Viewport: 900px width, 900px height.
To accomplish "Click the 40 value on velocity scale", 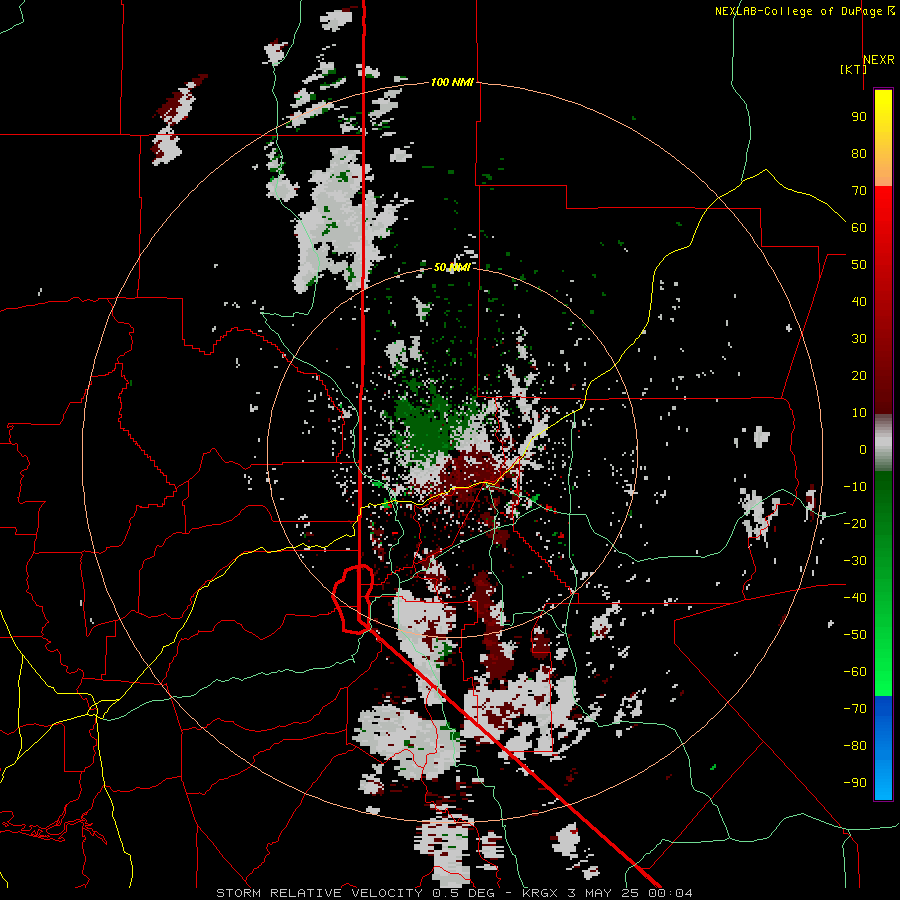I will coord(859,302).
